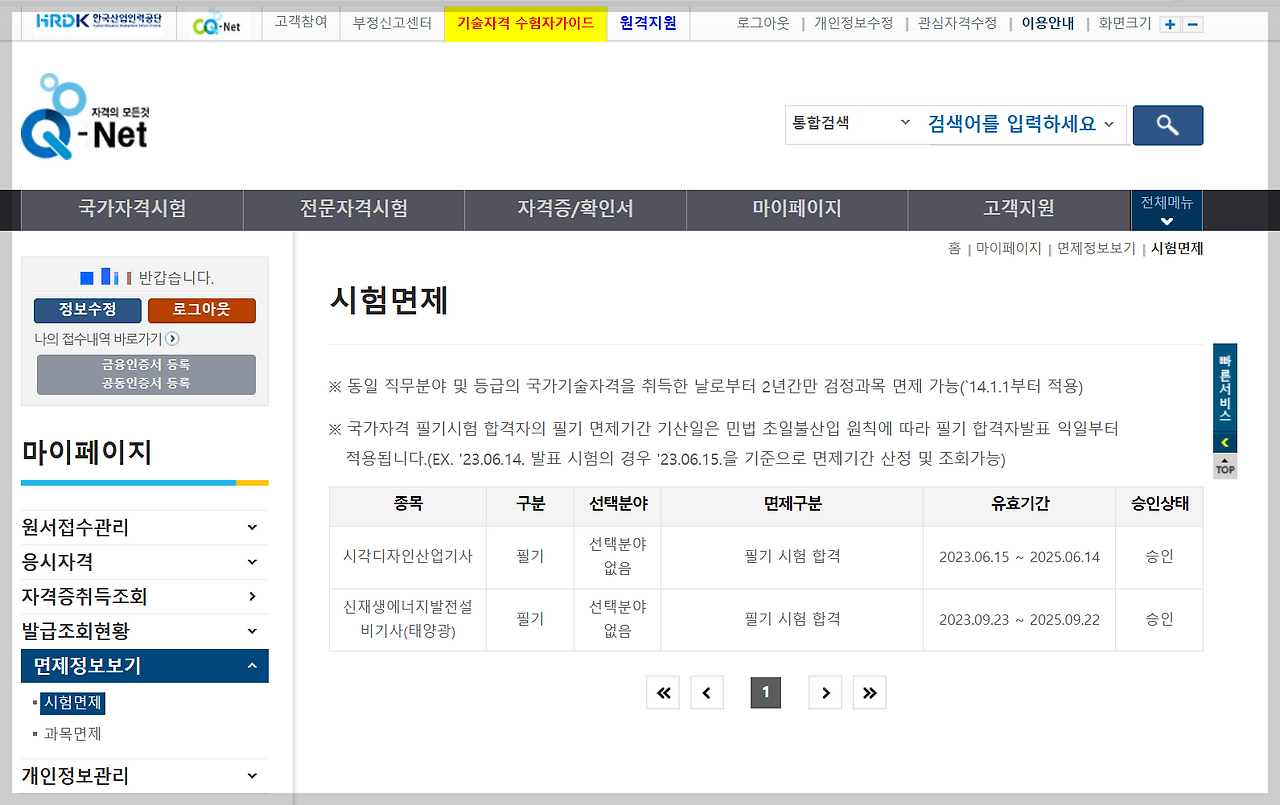Click 유효기간 column header
Screen dimensions: 1280x805
1019,504
